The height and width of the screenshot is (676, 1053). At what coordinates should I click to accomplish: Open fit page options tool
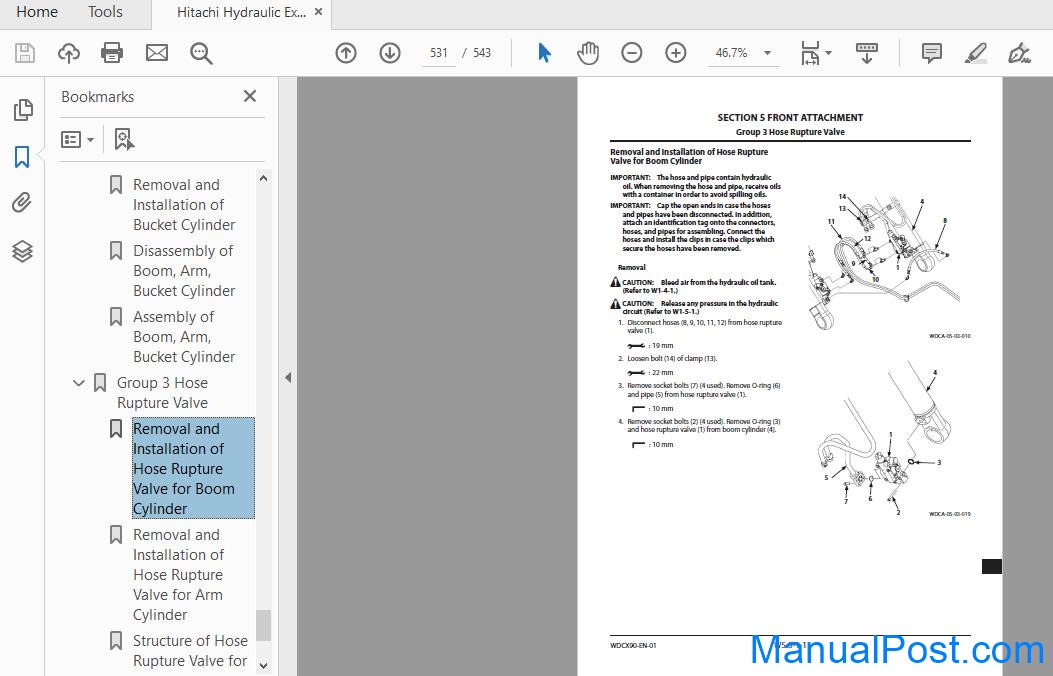(x=815, y=52)
